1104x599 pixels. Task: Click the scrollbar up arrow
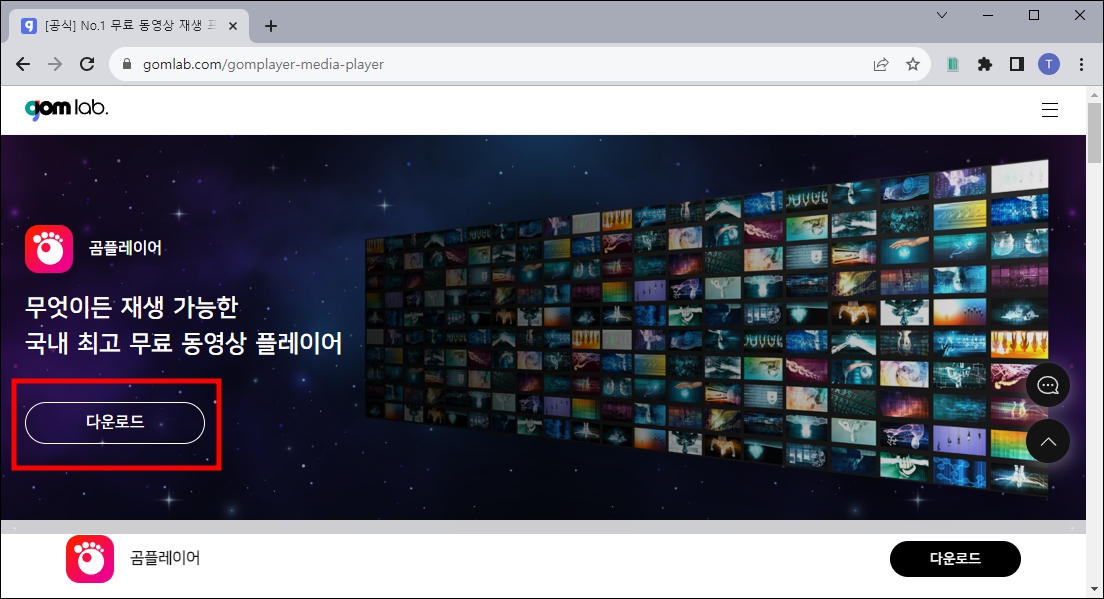1093,94
